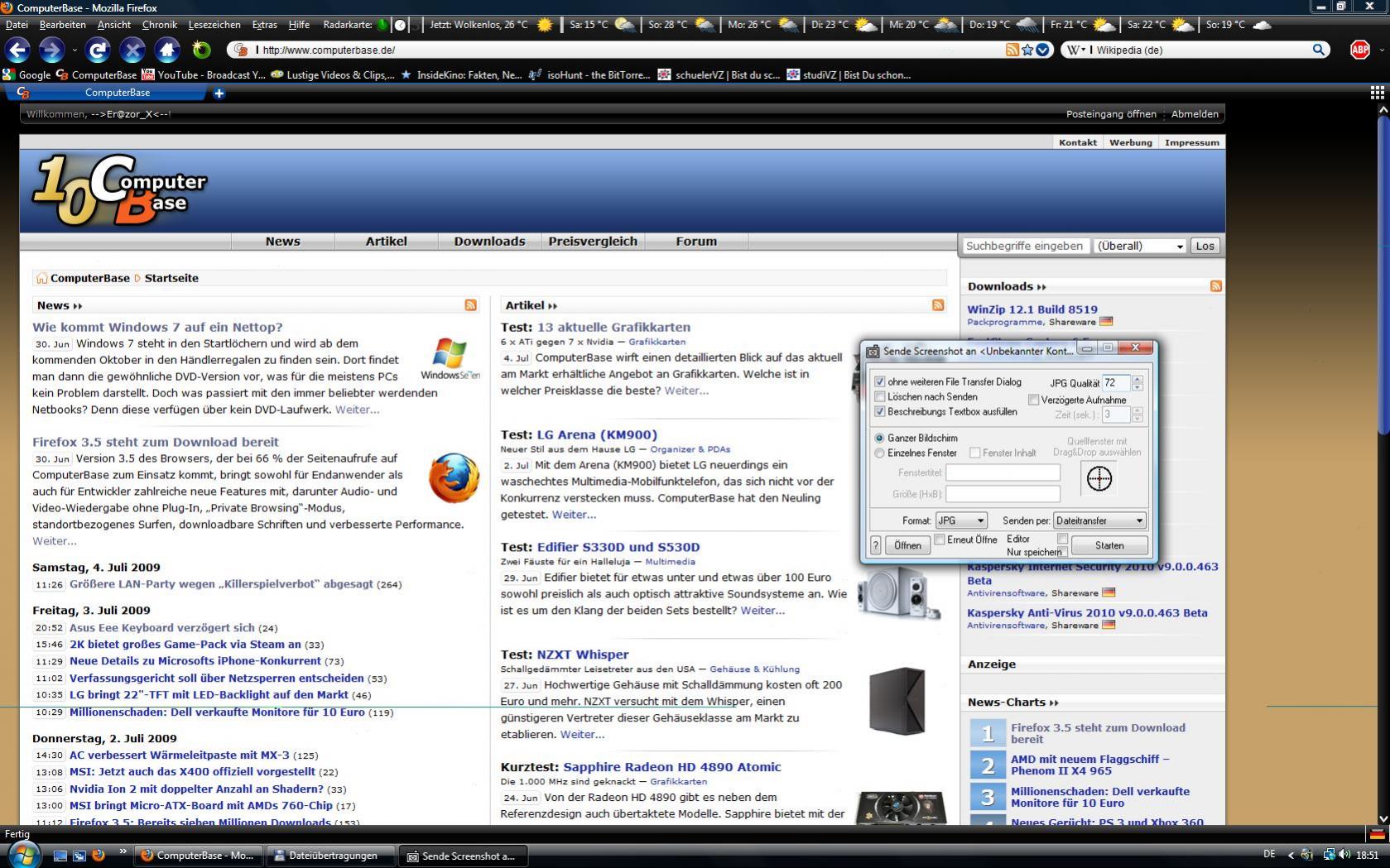Click the News section RSS icon
Screen dimensions: 1390x868
click(470, 305)
